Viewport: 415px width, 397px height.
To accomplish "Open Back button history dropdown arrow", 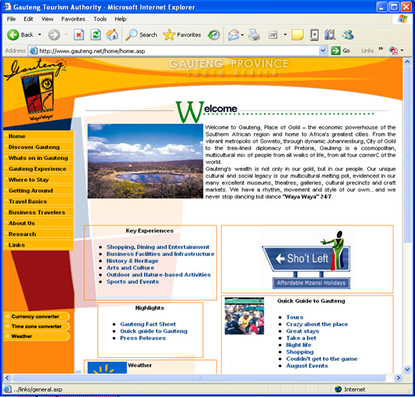I will (x=40, y=35).
